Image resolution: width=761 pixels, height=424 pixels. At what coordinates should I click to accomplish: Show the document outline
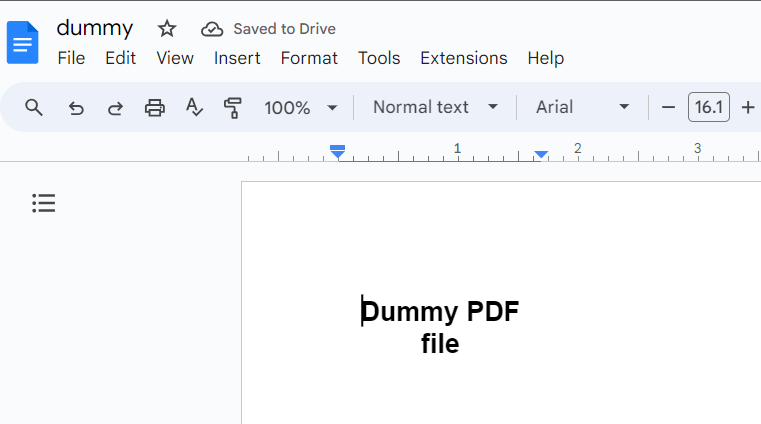point(44,203)
